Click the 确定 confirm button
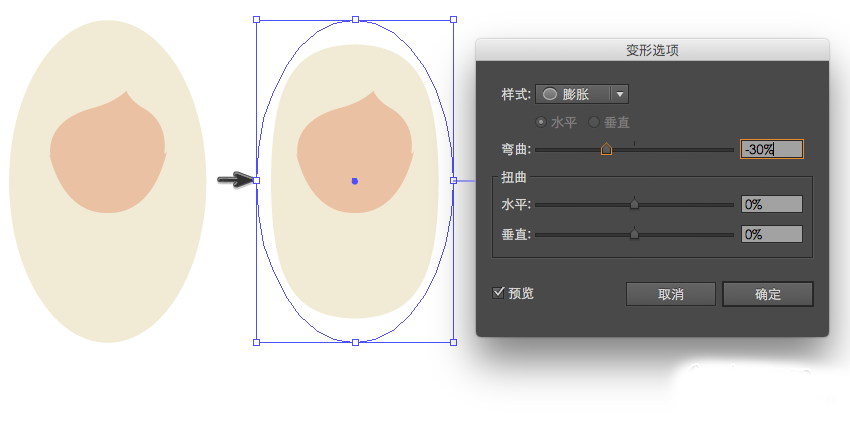Image resolution: width=850 pixels, height=424 pixels. coord(768,294)
